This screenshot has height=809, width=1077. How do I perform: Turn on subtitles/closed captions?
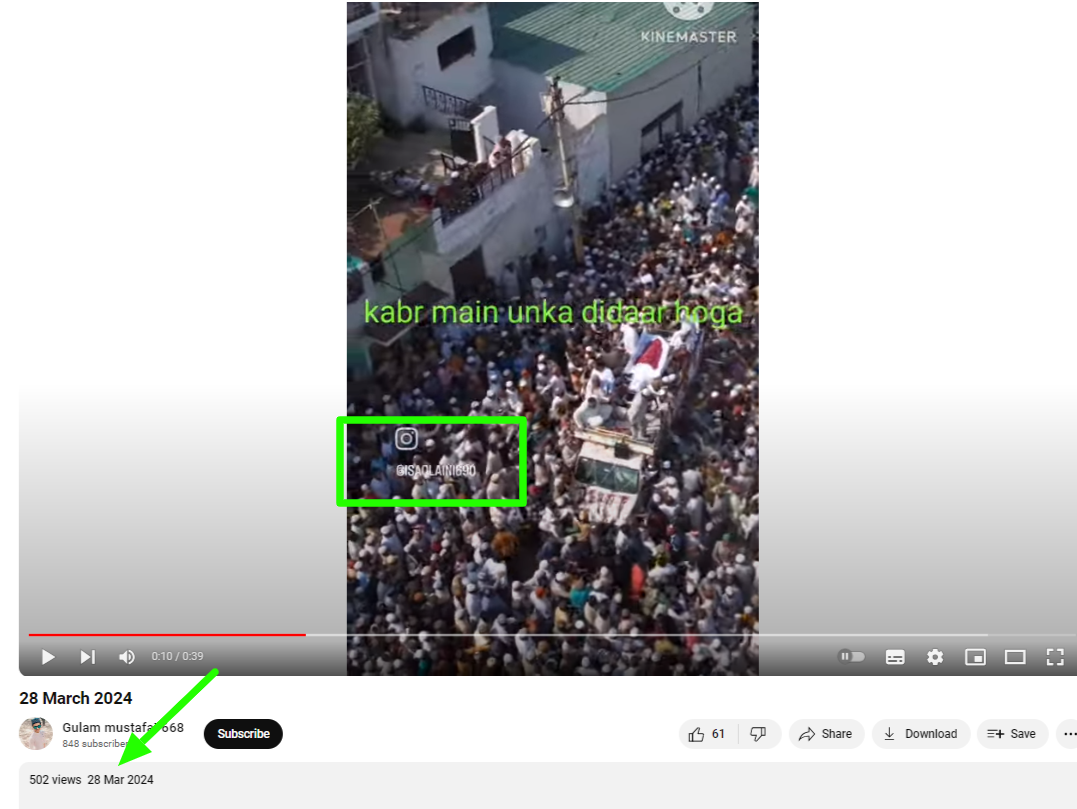(895, 657)
